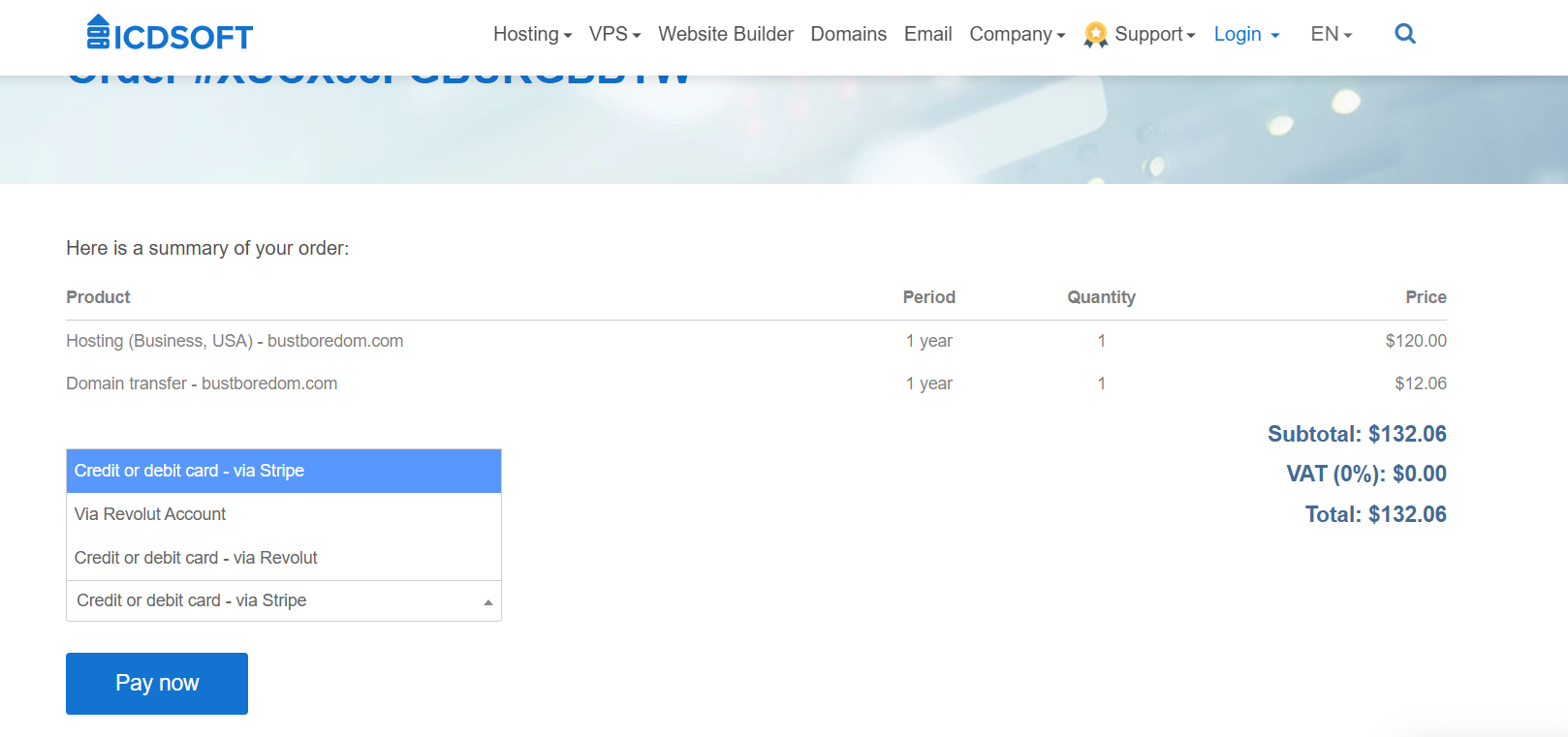Click the Hosting (Business, USA) product row
This screenshot has height=737, width=1568.
click(x=756, y=341)
